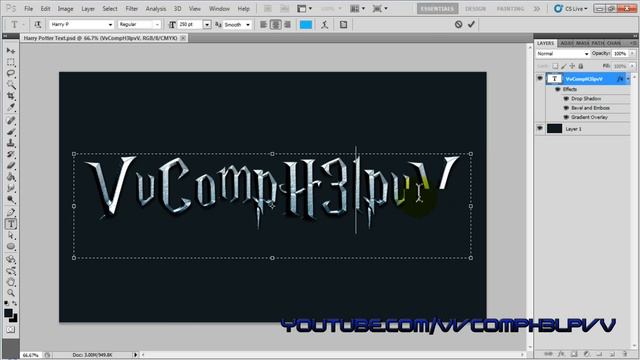
Task: Align text left
Action: click(264, 25)
